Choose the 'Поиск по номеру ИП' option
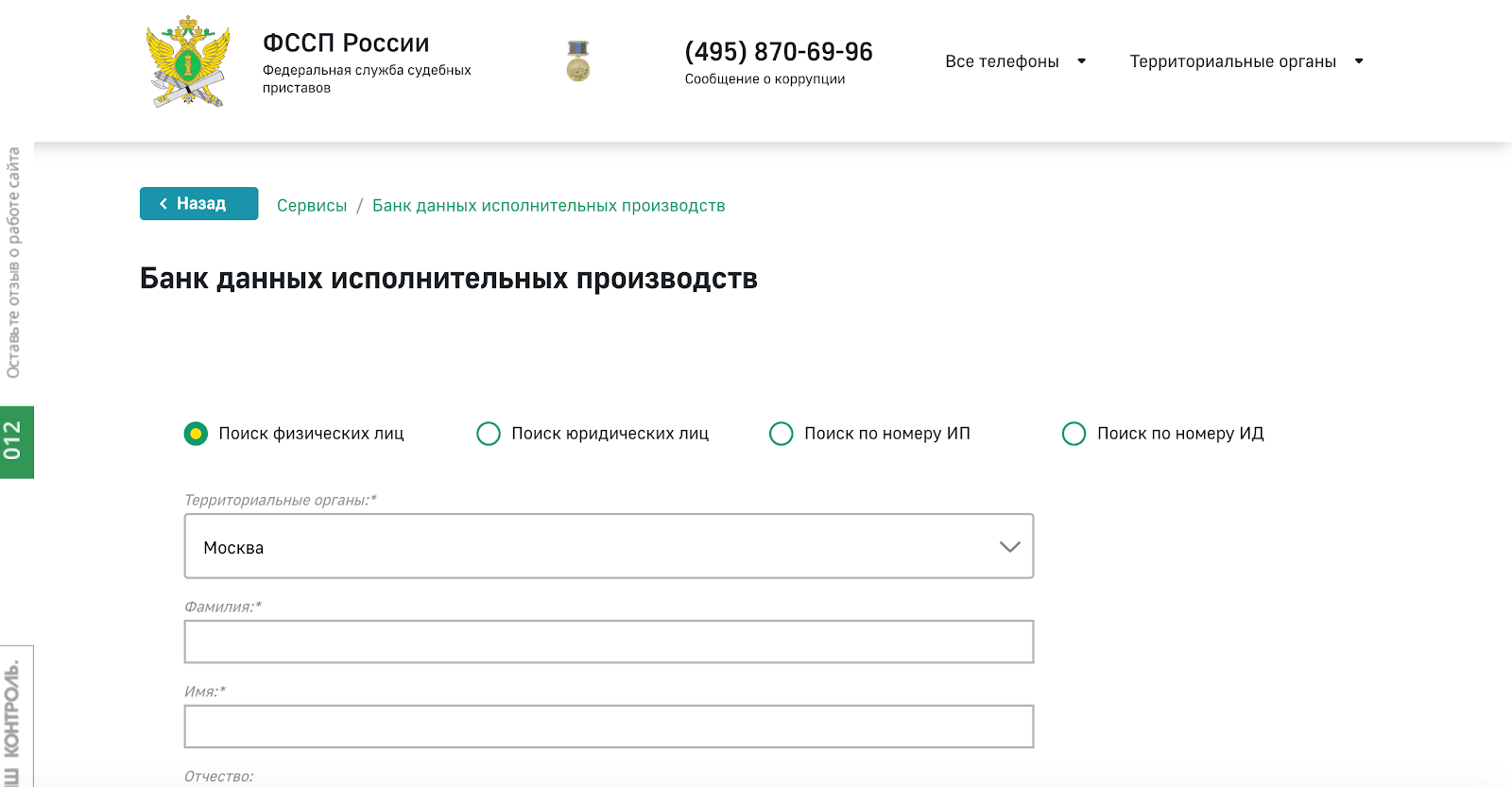Screen dimensions: 1512x787 (x=782, y=434)
